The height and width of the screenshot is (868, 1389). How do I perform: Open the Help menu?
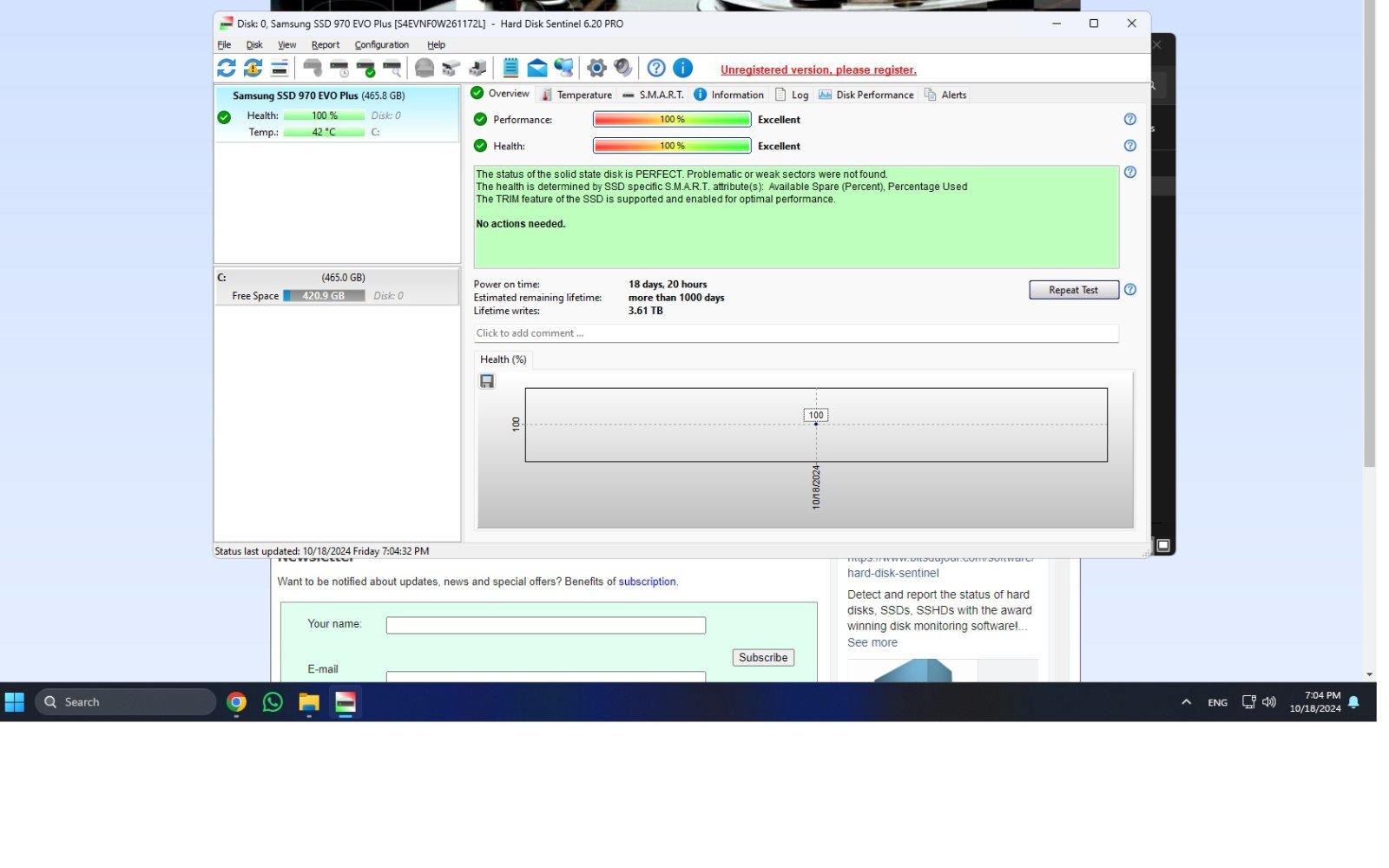click(x=436, y=45)
